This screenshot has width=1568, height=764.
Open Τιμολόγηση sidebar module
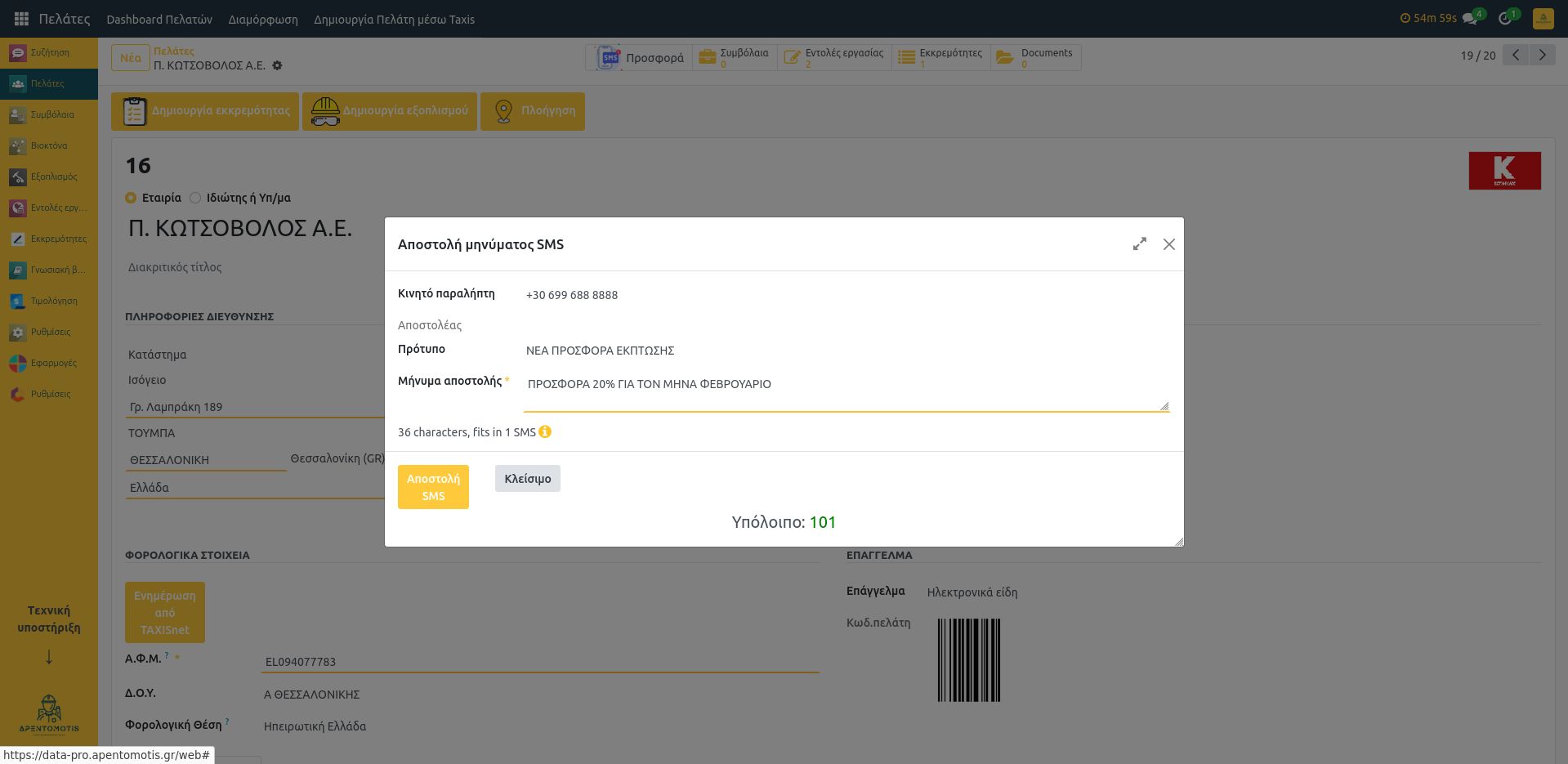[49, 301]
